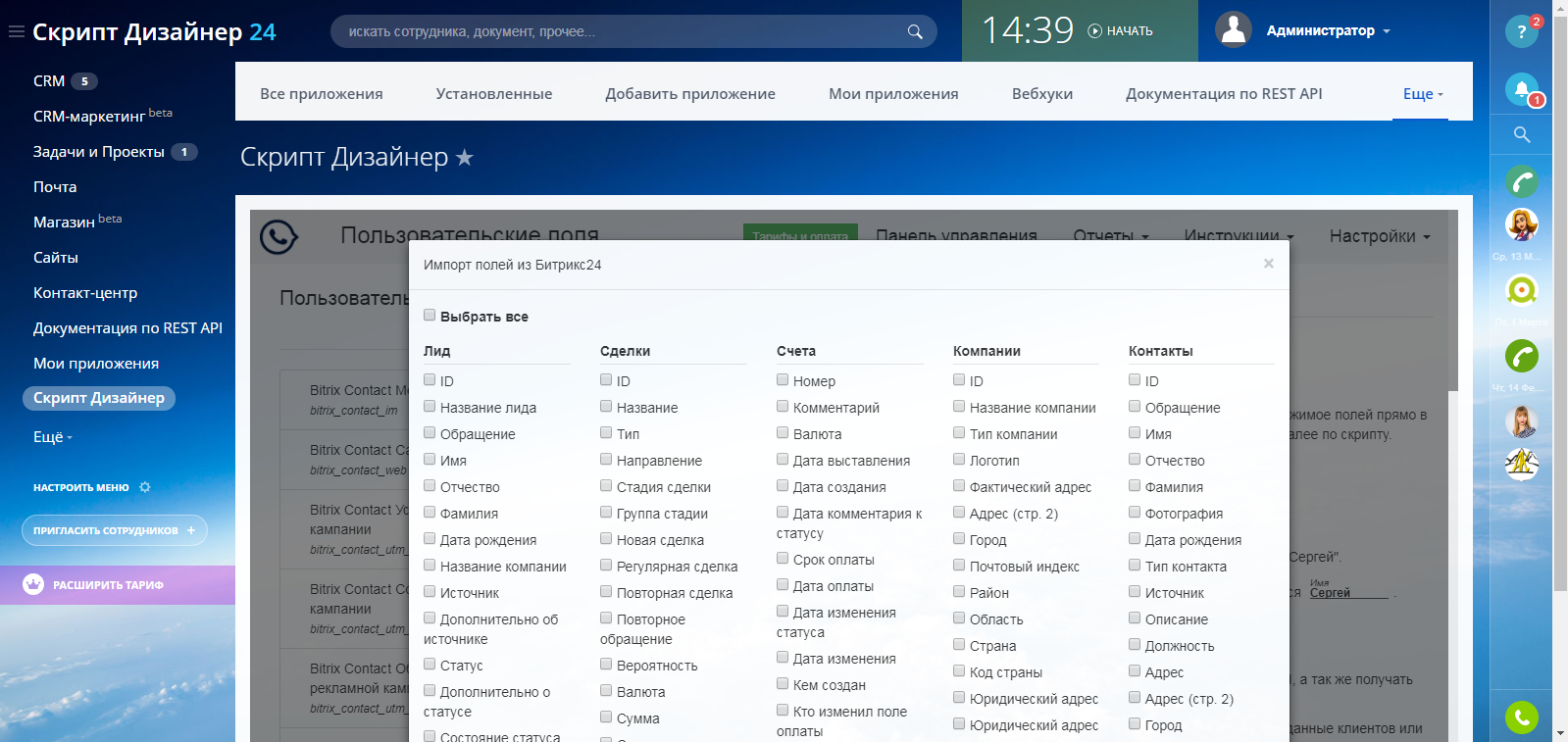Check the Название компании checkbox under Компании
The width and height of the screenshot is (1568, 742).
(x=959, y=406)
